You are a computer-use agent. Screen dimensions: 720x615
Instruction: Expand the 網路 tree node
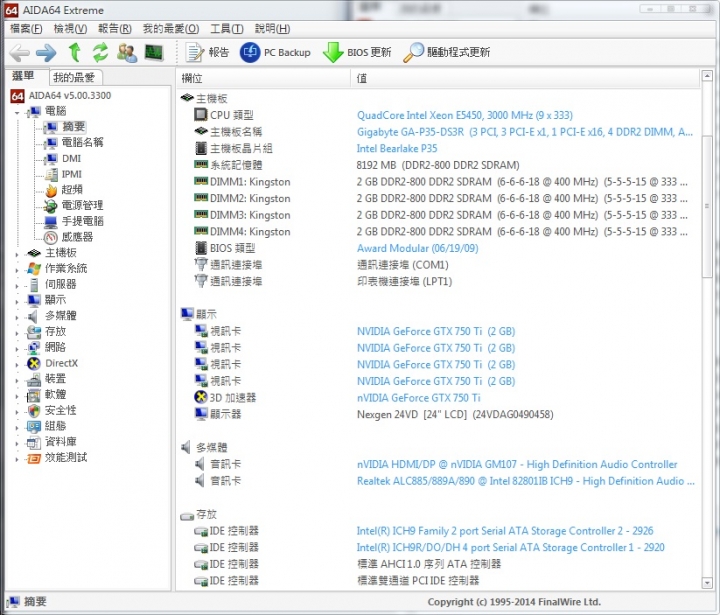(17, 349)
